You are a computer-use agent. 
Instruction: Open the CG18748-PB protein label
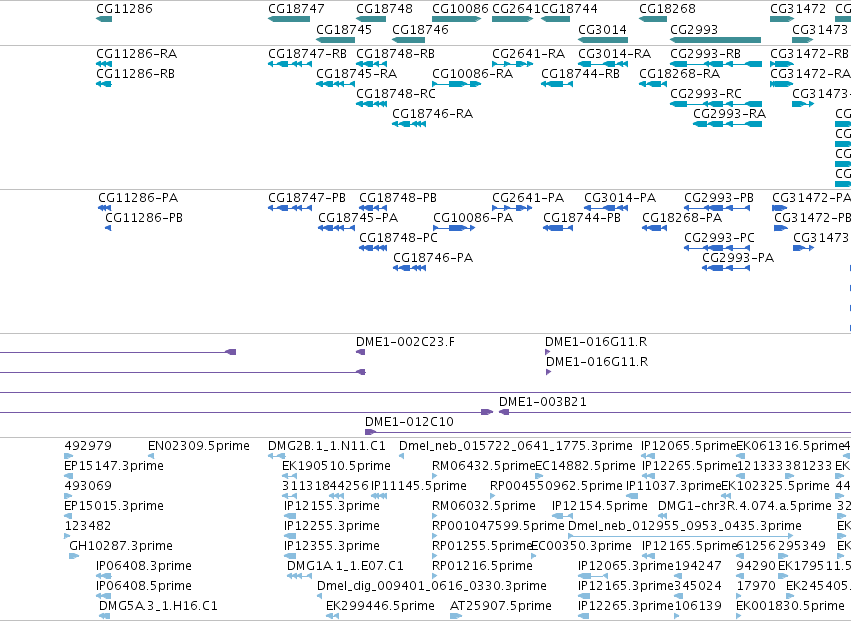[x=398, y=198]
